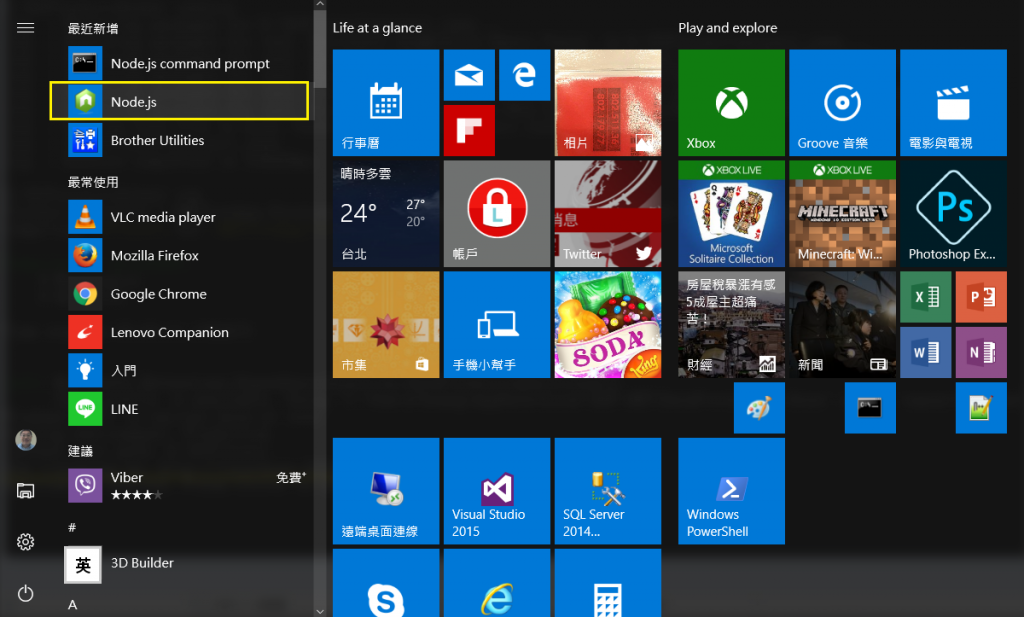Launch the Word tile
The height and width of the screenshot is (617, 1024).
coord(925,353)
